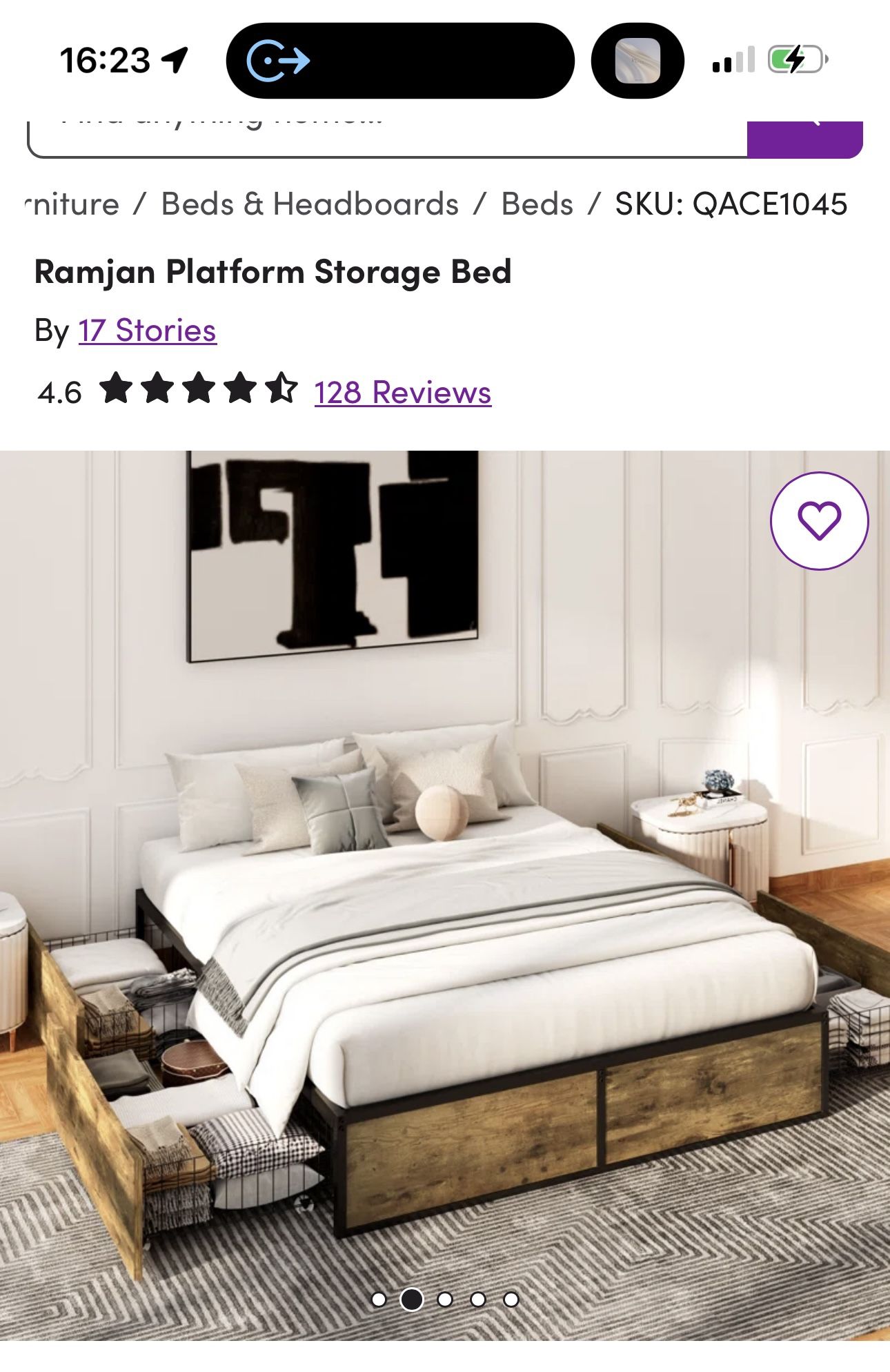This screenshot has width=890, height=1372.
Task: Select the fifth image carousel dot
Action: pyautogui.click(x=511, y=1300)
